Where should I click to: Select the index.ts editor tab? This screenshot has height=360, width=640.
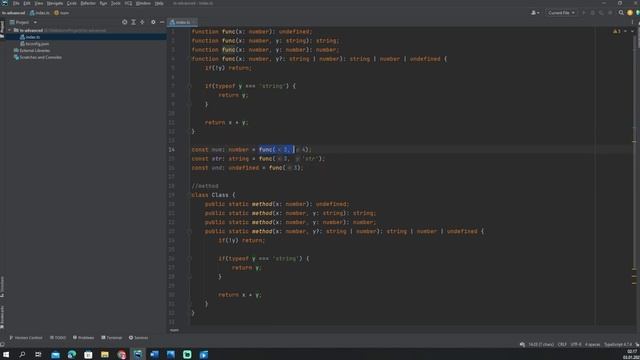[x=182, y=22]
